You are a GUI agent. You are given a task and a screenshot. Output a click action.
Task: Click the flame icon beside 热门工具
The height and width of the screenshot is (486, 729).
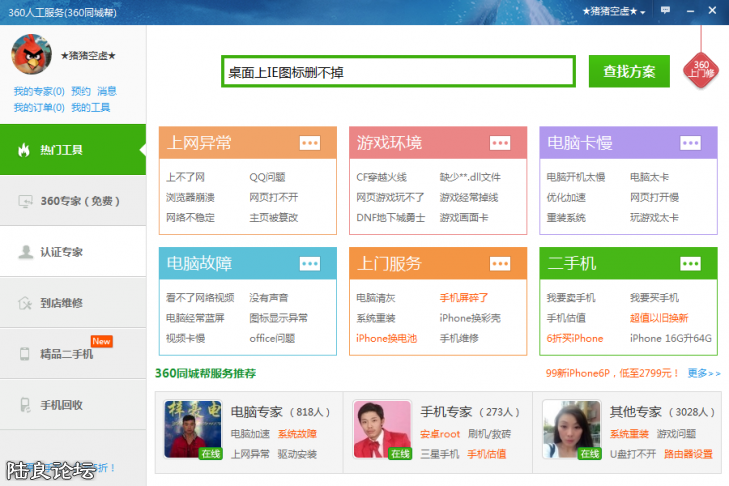point(24,150)
